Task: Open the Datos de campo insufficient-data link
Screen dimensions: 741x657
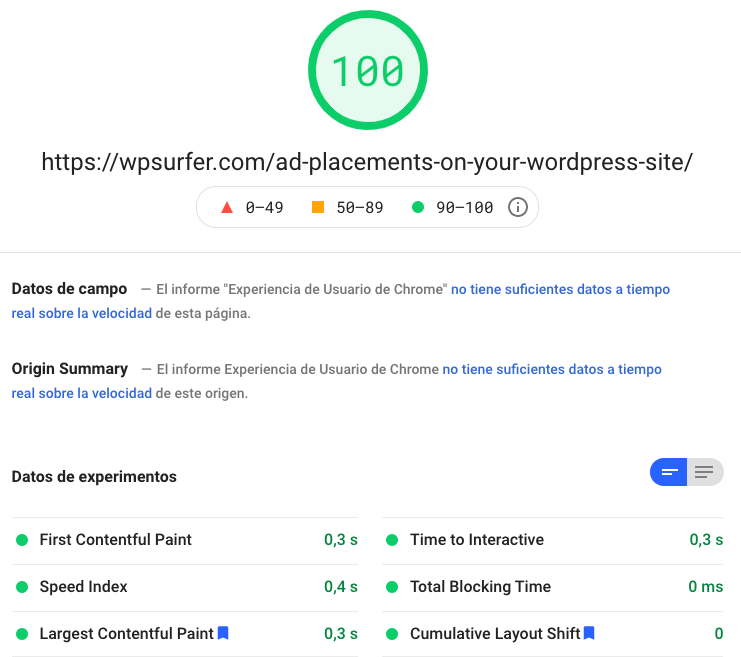Action: (x=560, y=289)
